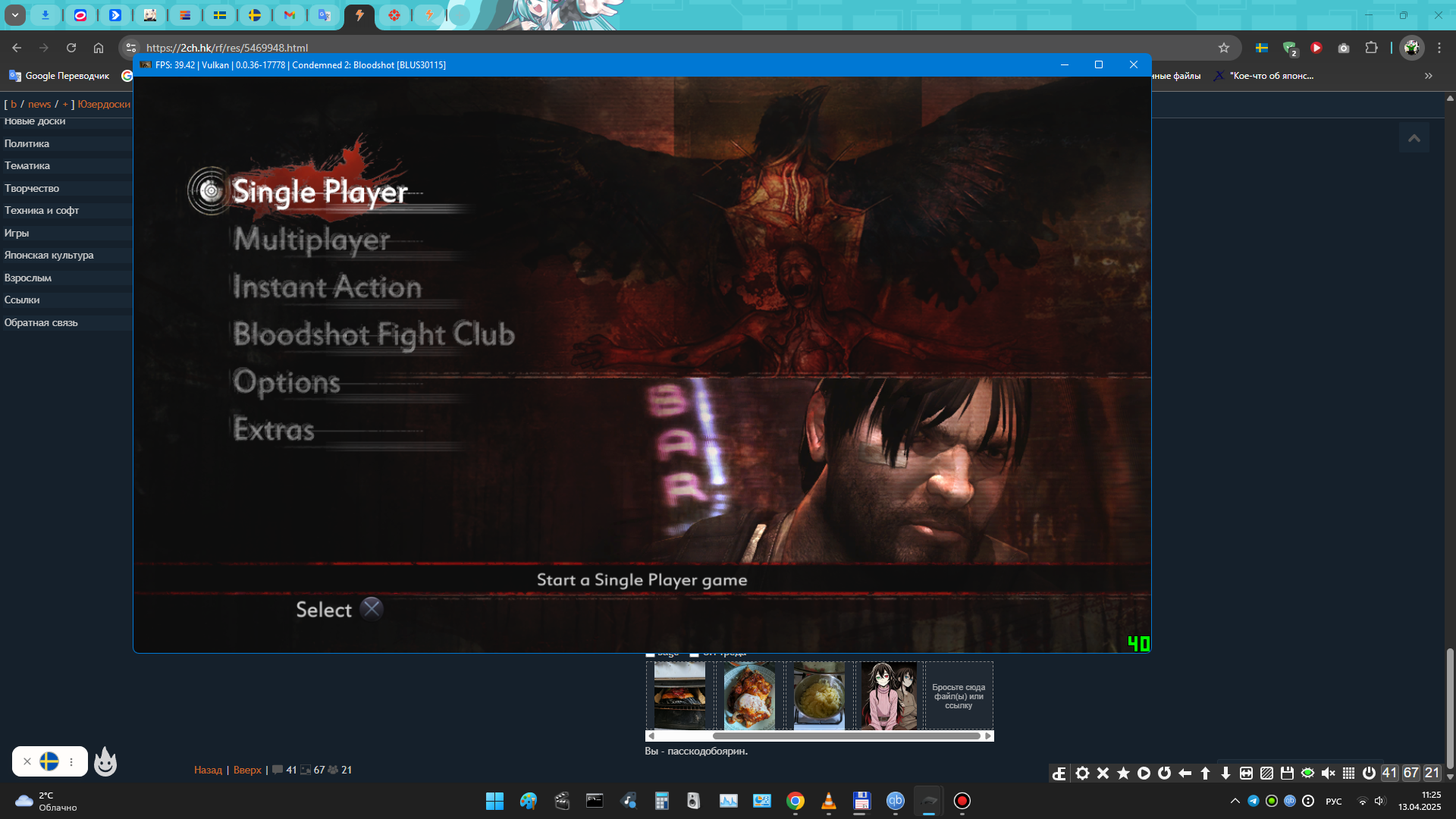1456x819 pixels.
Task: Click the news board link
Action: 39,105
